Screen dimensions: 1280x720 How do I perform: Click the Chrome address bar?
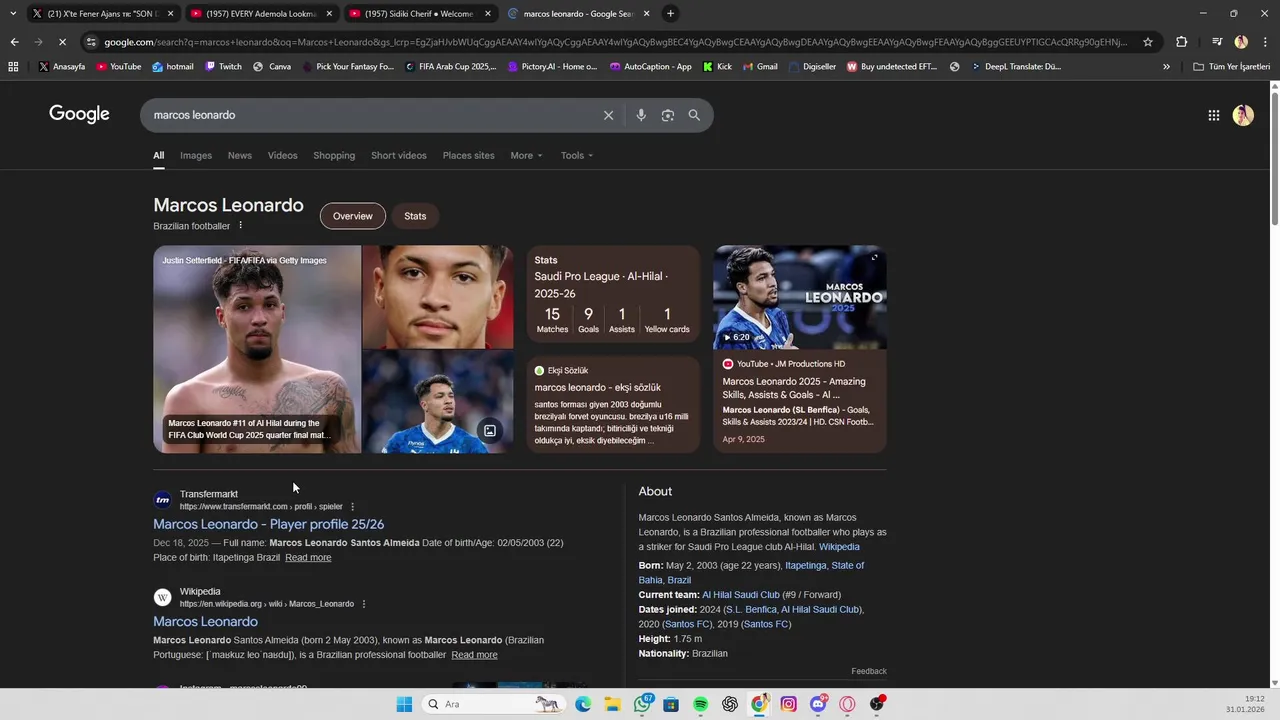[x=615, y=42]
